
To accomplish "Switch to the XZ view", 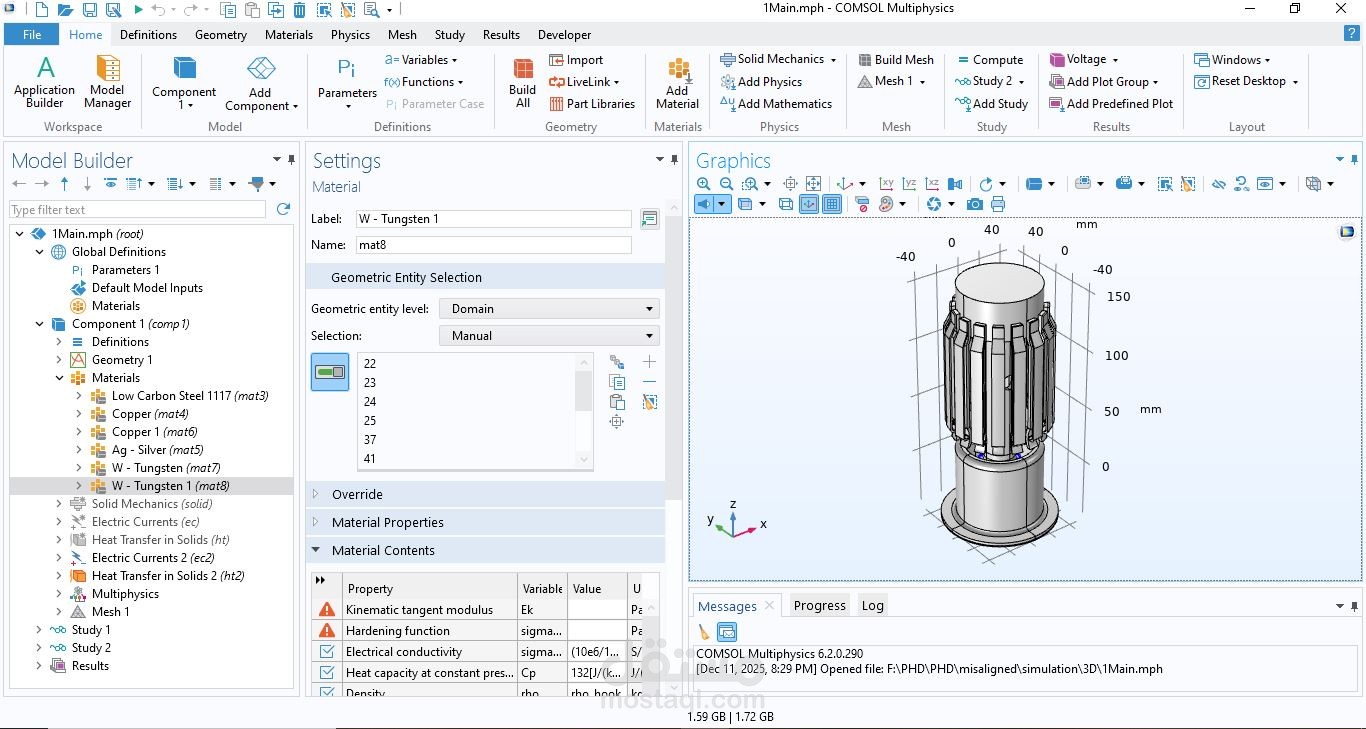I will click(932, 184).
